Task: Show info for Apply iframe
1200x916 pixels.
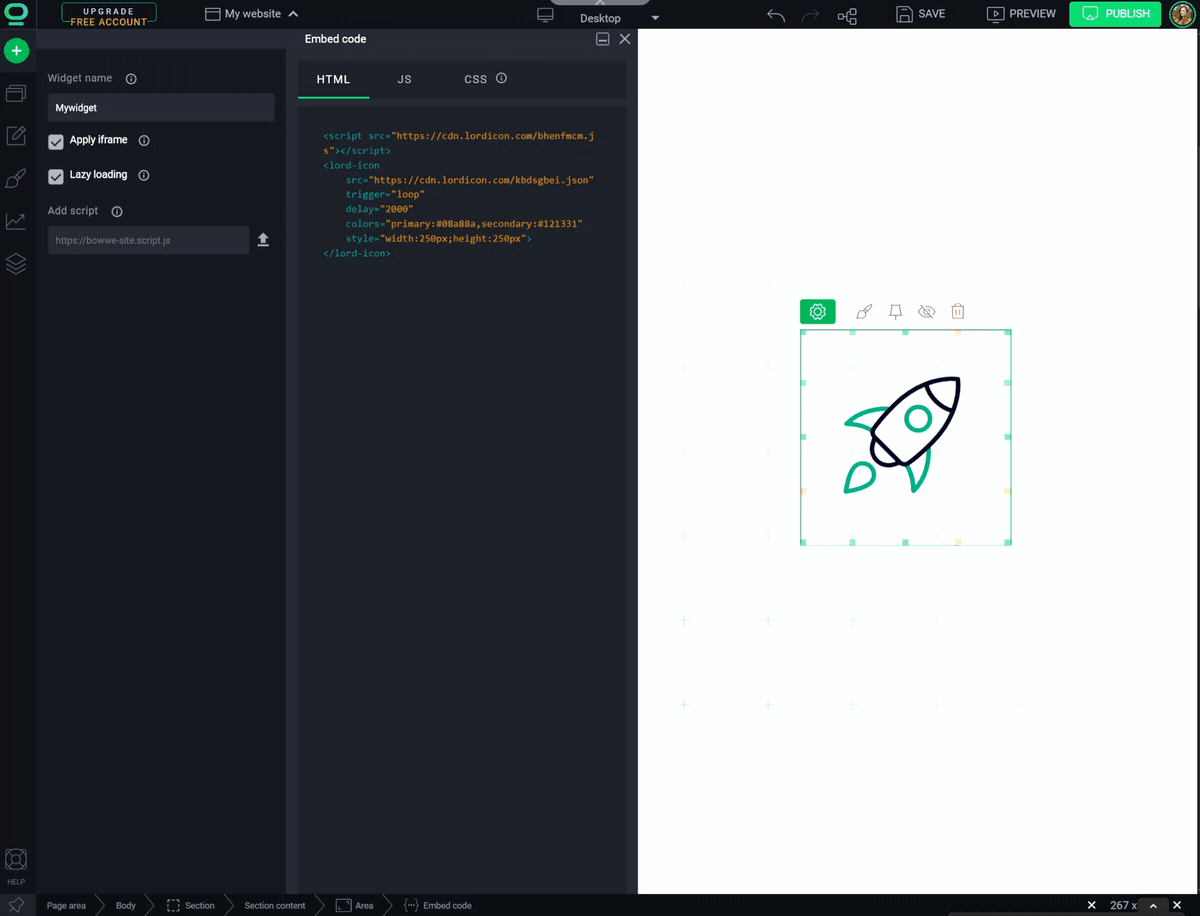Action: click(x=144, y=141)
